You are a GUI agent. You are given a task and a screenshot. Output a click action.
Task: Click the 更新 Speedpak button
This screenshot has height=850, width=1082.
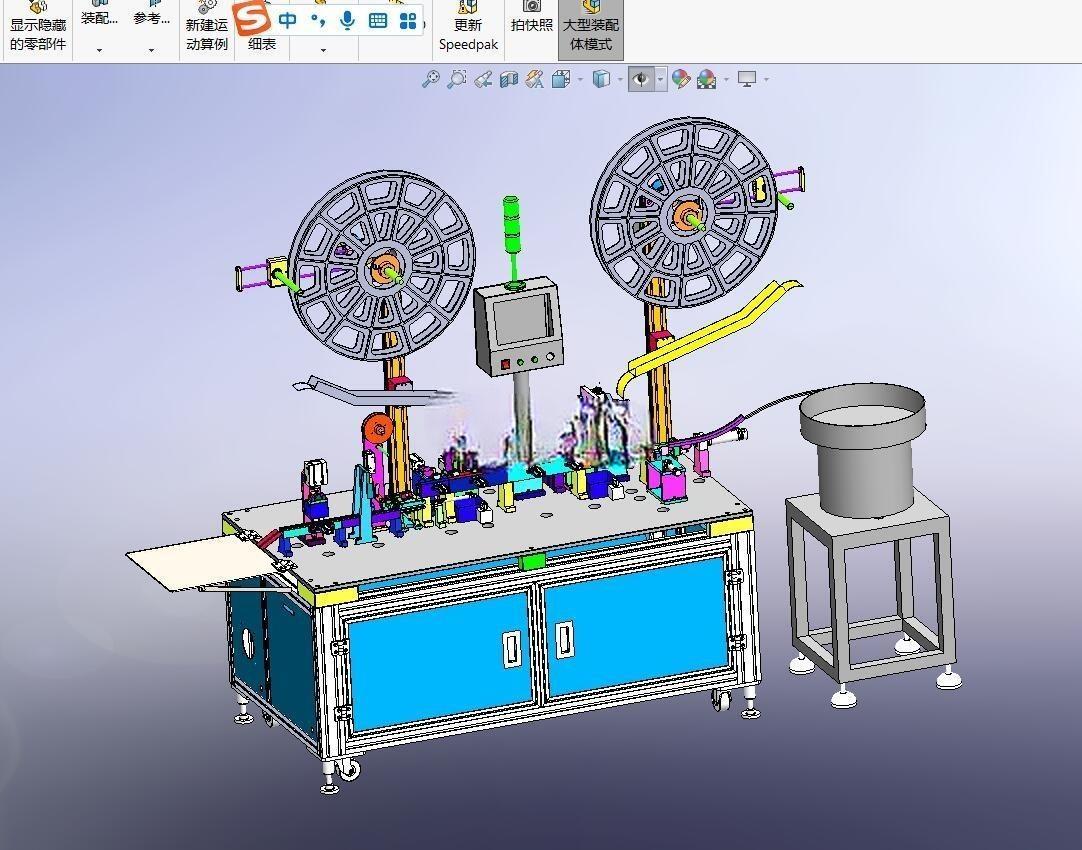468,30
